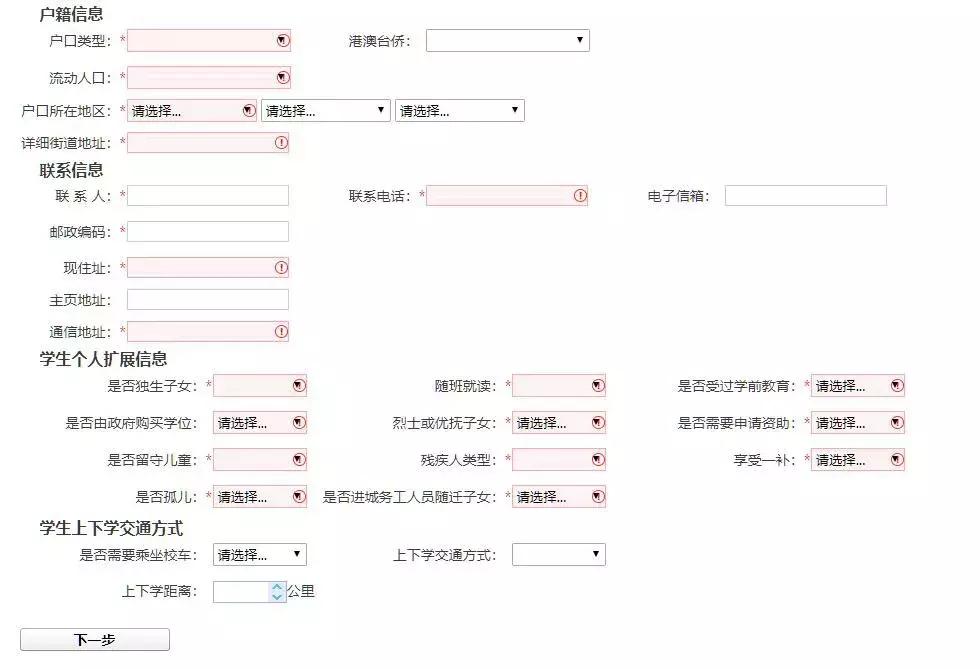Open the 是否需要乘坐校车 dropdown
Image resolution: width=980 pixels, height=669 pixels.
[x=259, y=554]
